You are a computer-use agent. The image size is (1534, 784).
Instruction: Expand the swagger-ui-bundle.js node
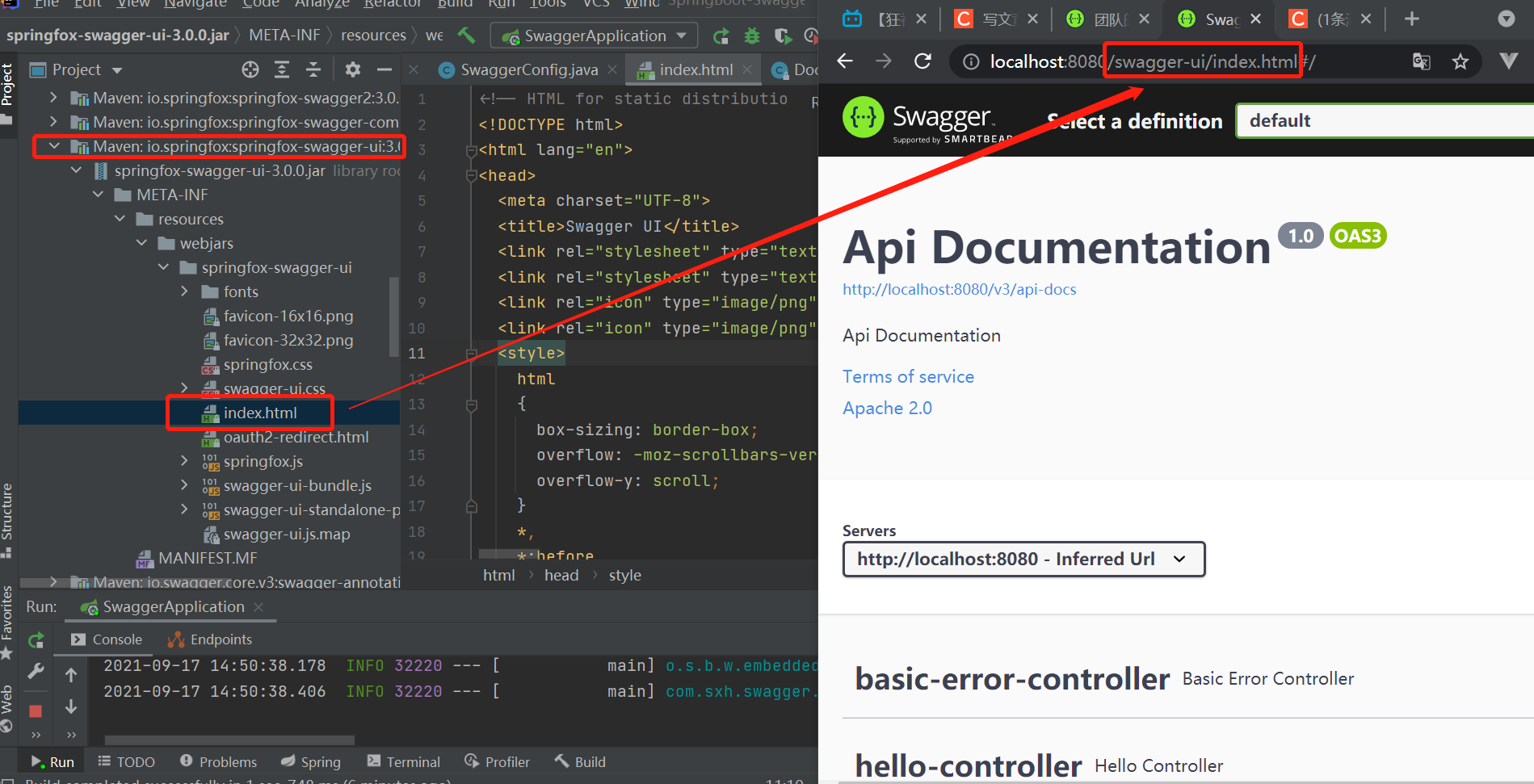(x=185, y=485)
